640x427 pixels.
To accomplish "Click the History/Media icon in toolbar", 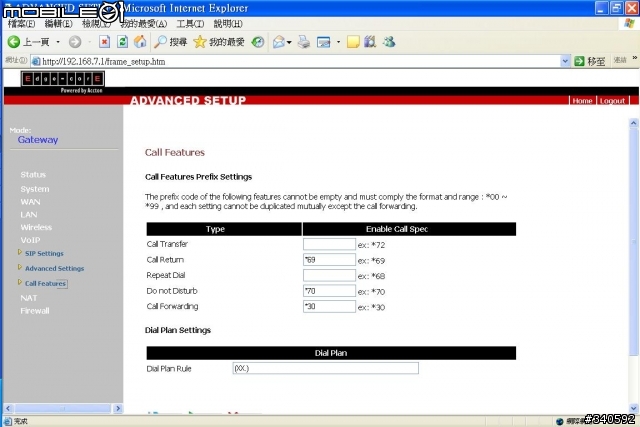I will (x=258, y=42).
